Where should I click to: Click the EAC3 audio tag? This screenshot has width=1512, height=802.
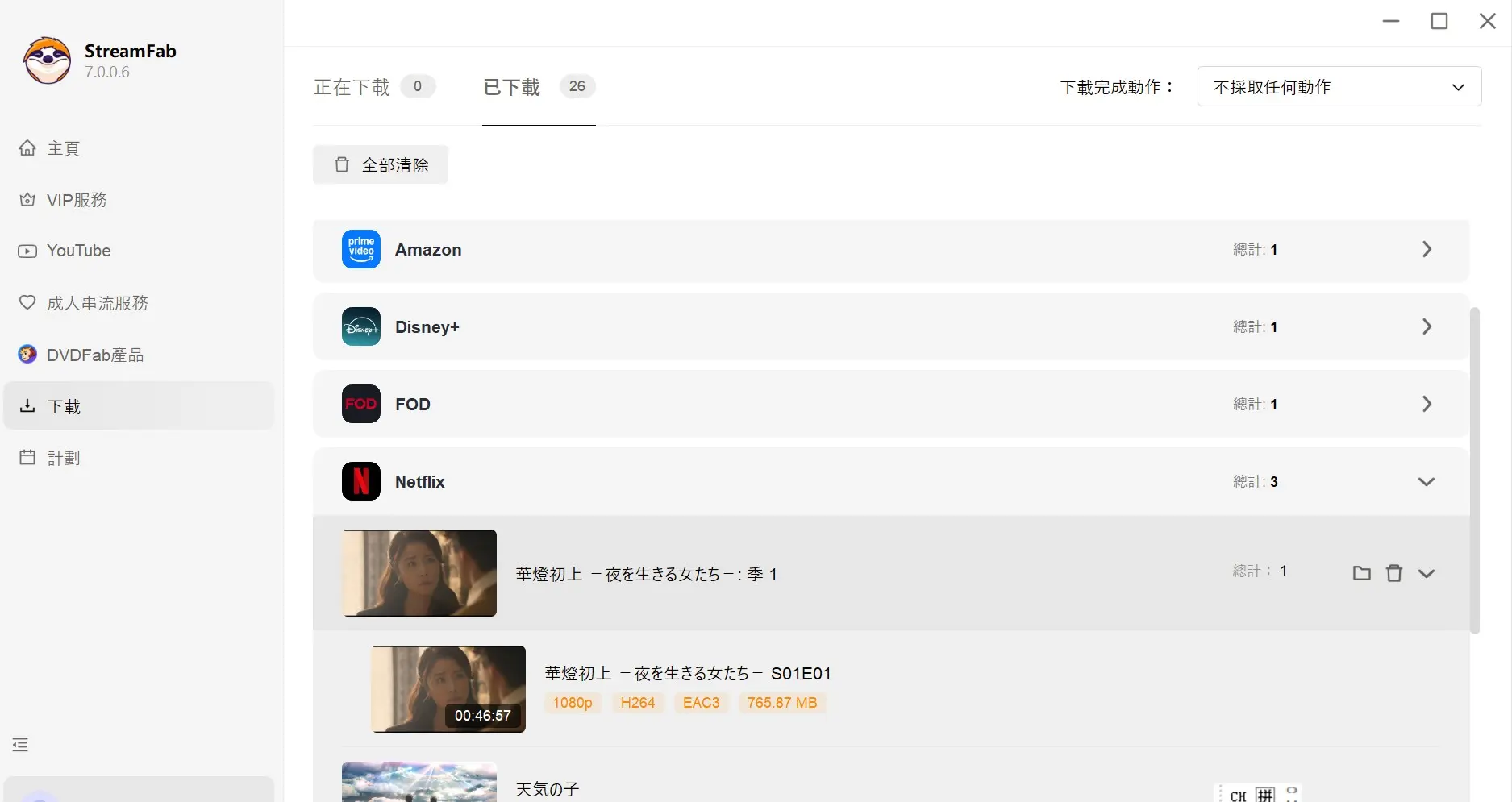[x=702, y=703]
